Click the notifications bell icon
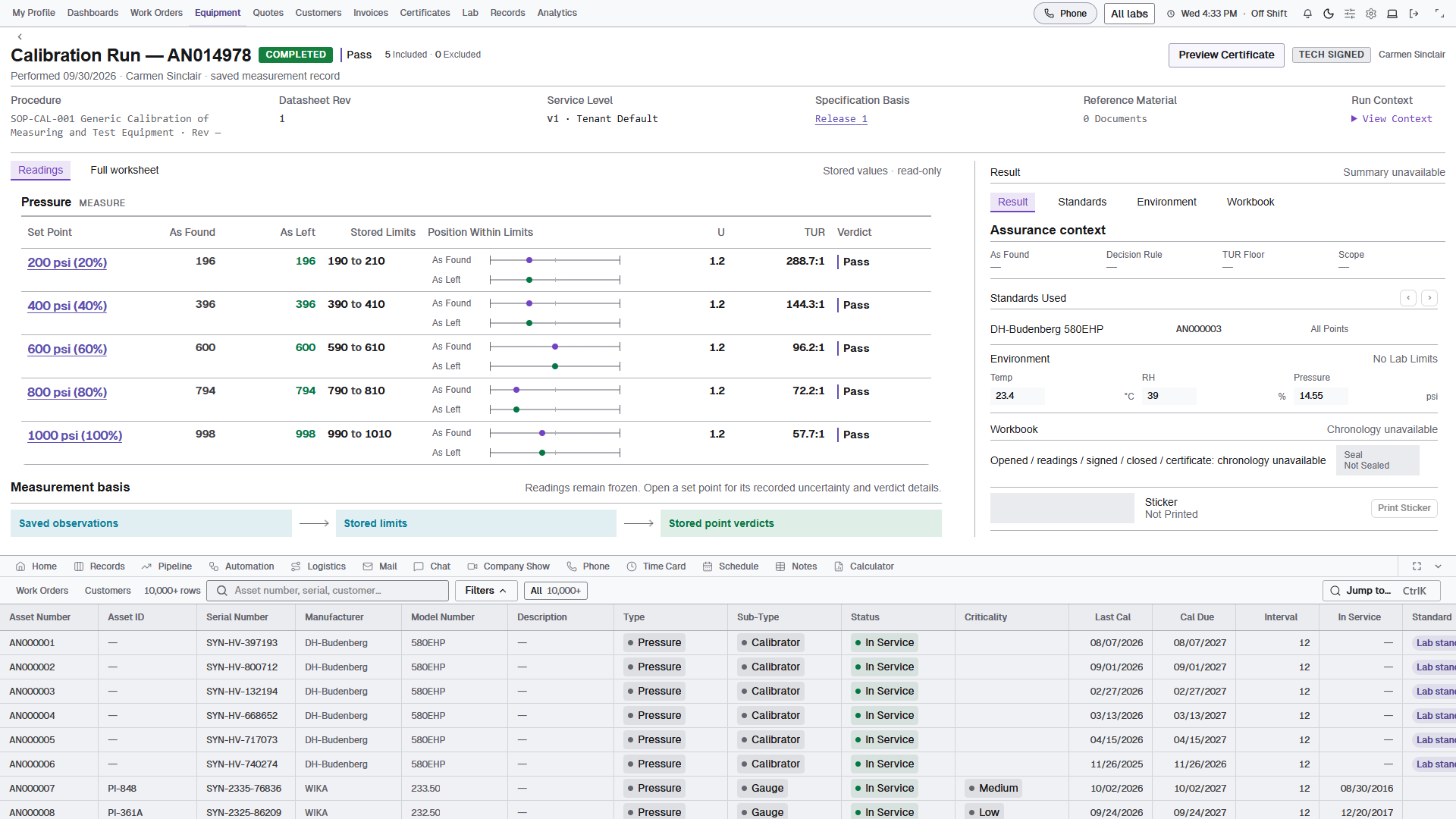The image size is (1456, 819). click(1307, 14)
